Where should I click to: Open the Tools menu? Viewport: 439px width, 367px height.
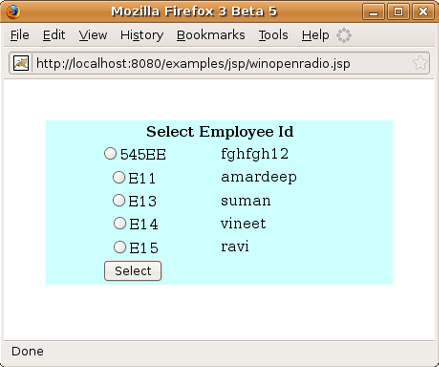click(273, 35)
